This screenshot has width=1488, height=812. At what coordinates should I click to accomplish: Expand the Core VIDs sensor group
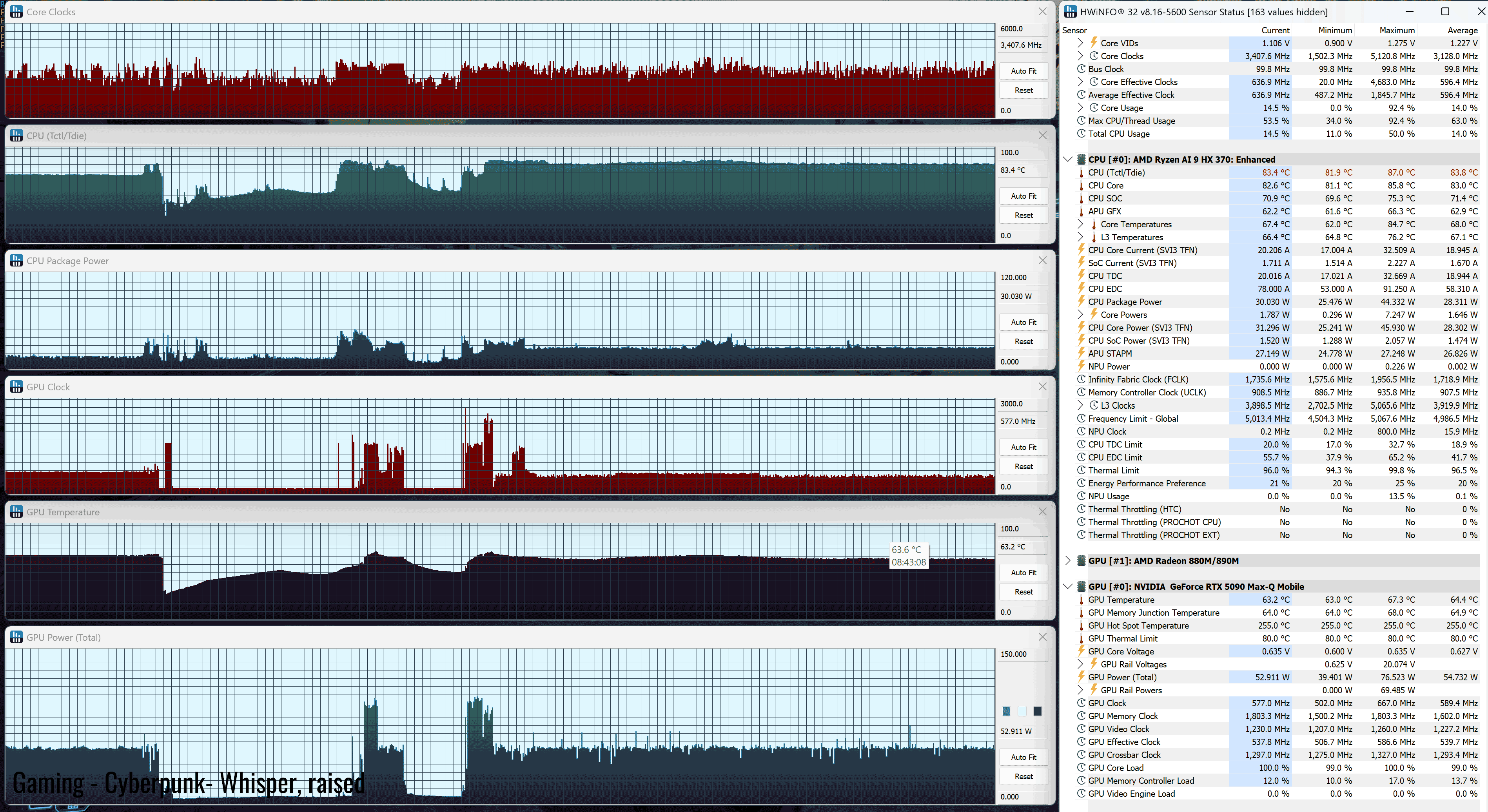[x=1080, y=43]
